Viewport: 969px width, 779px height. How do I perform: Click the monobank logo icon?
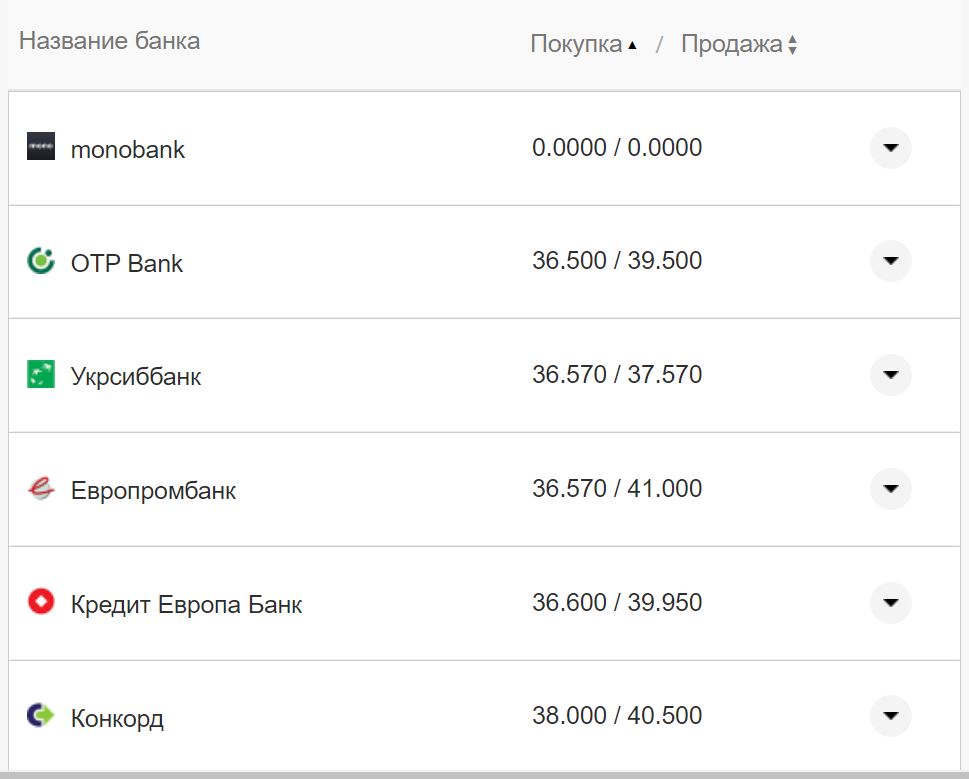(40, 147)
